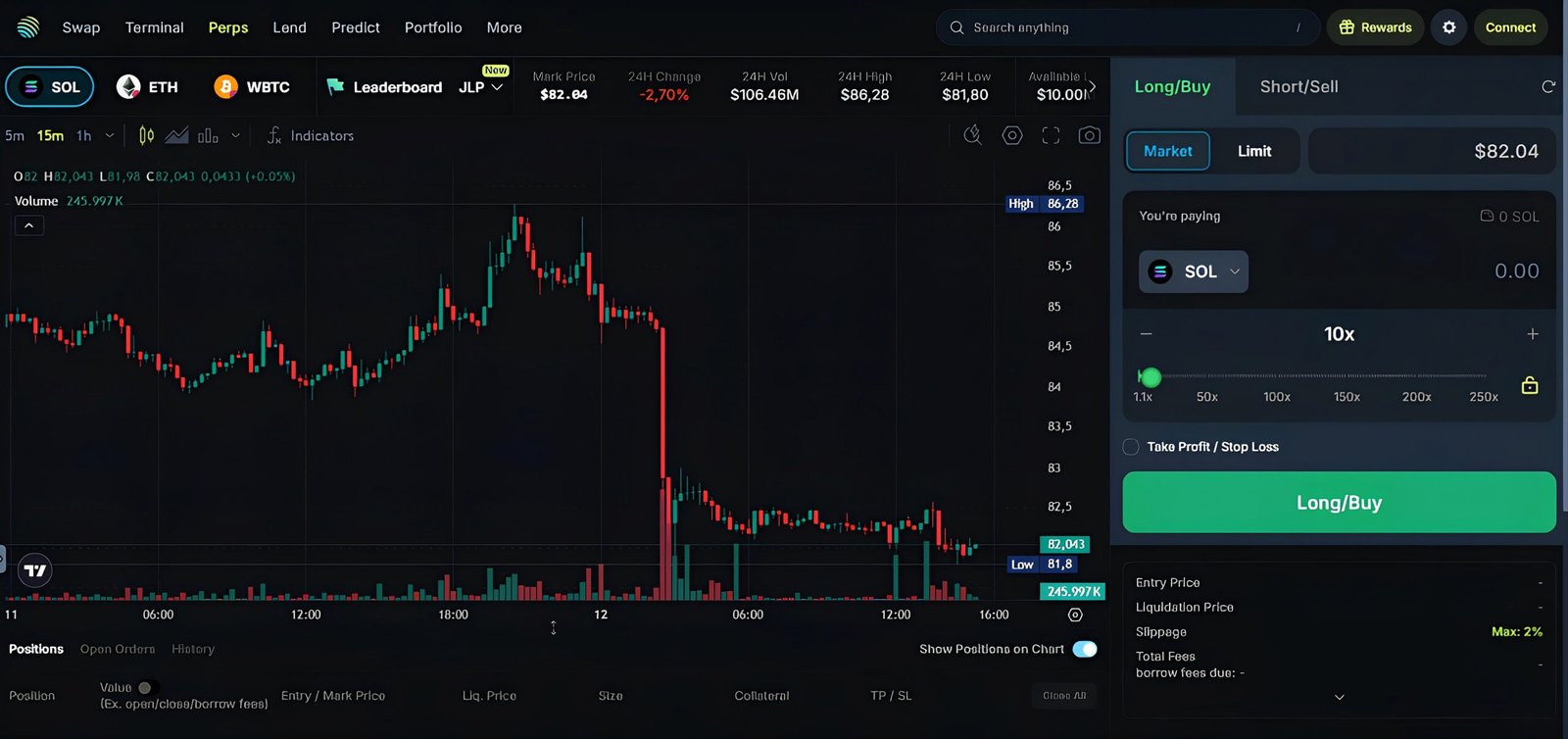Open the Swap menu item
This screenshot has height=739, width=1568.
tap(81, 27)
